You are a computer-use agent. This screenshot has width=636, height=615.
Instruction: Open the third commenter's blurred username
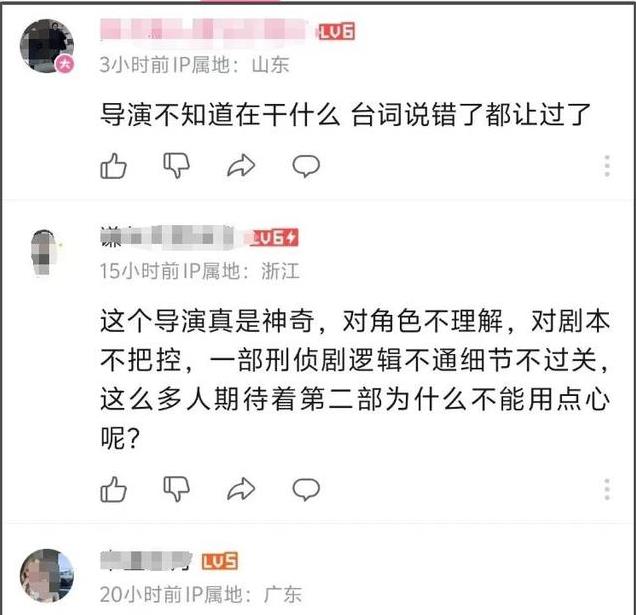[x=146, y=560]
